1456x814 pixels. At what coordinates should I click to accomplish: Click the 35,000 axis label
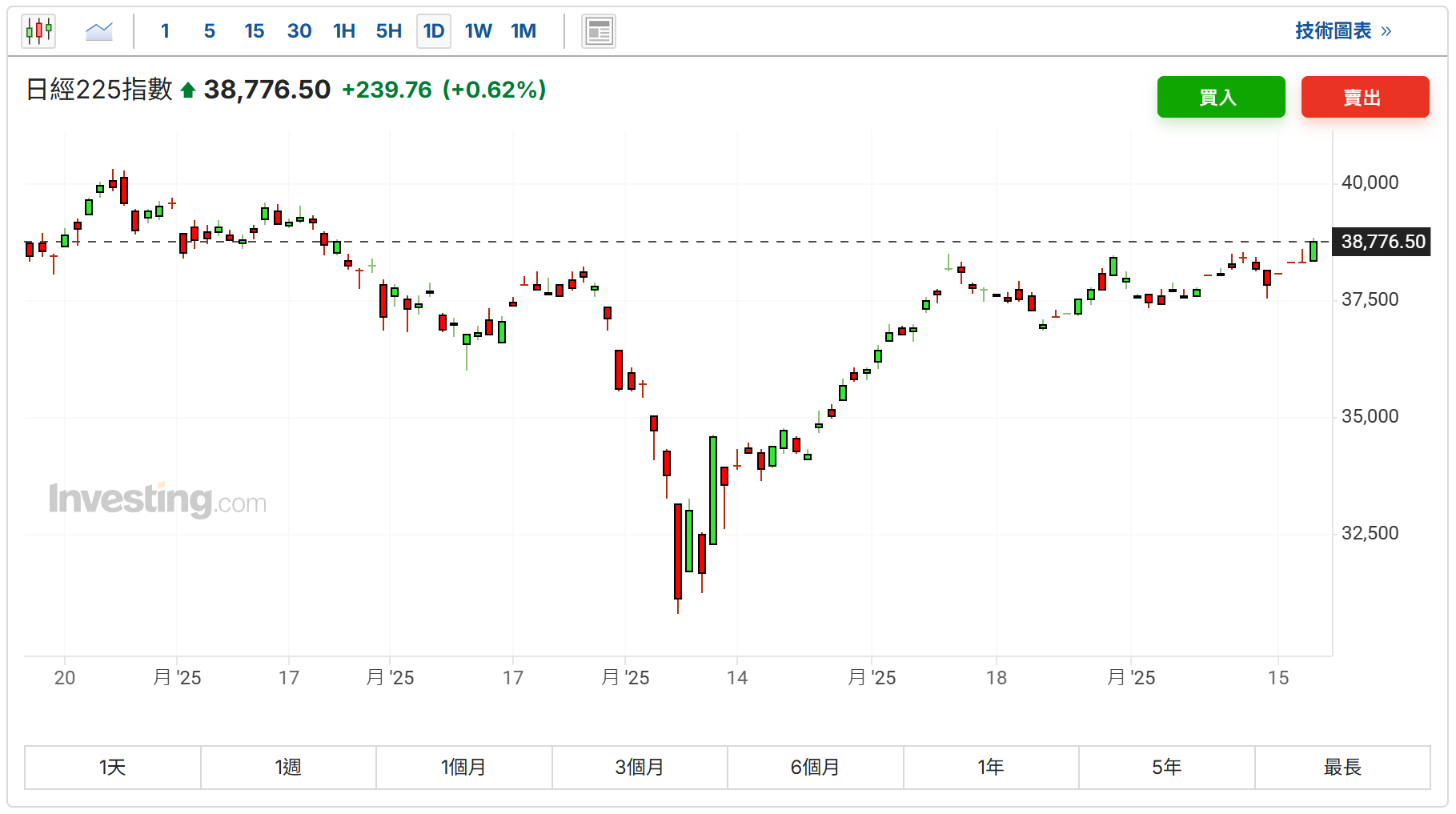pos(1370,416)
